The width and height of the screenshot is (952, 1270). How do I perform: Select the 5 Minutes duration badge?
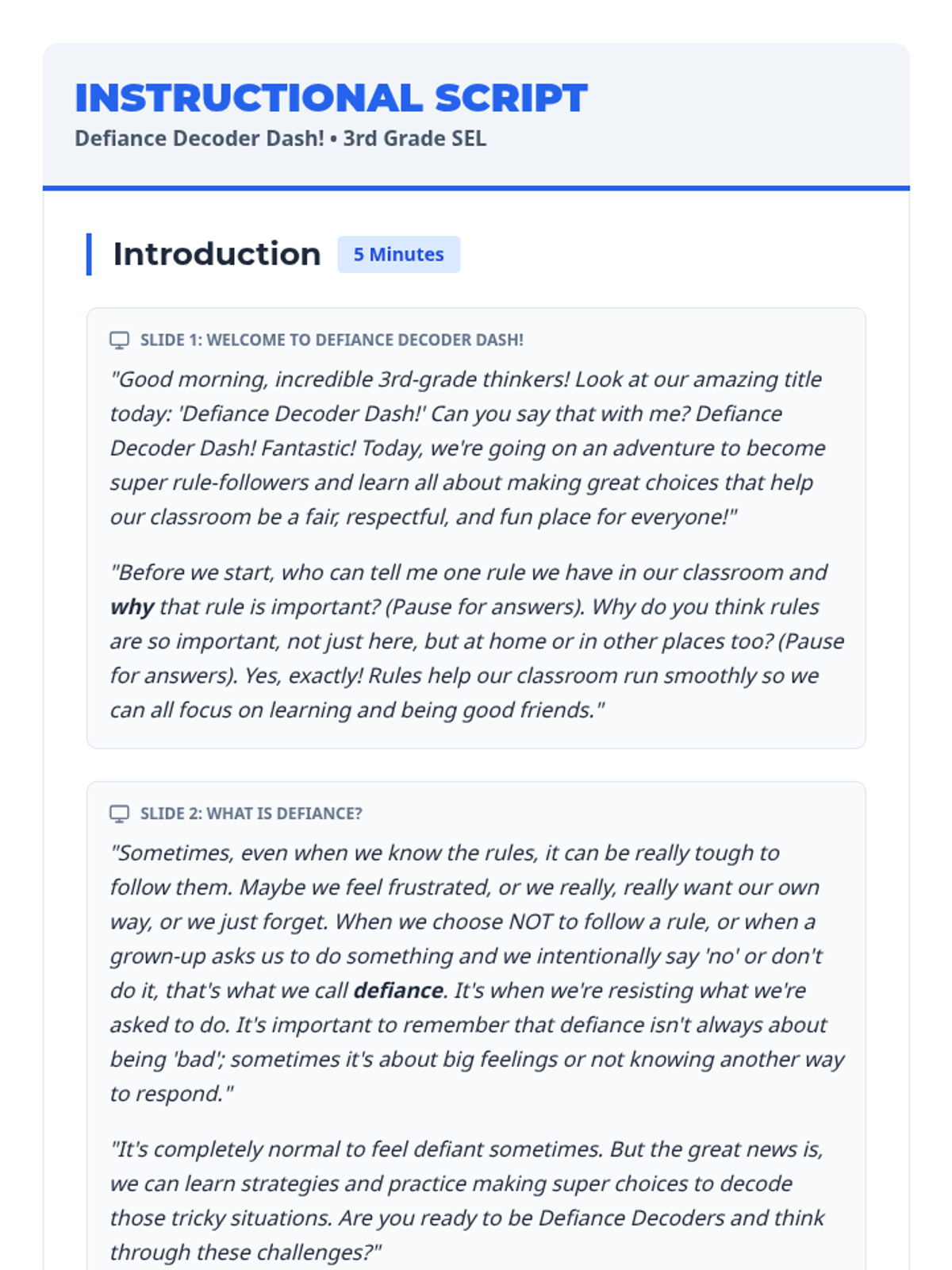coord(398,254)
